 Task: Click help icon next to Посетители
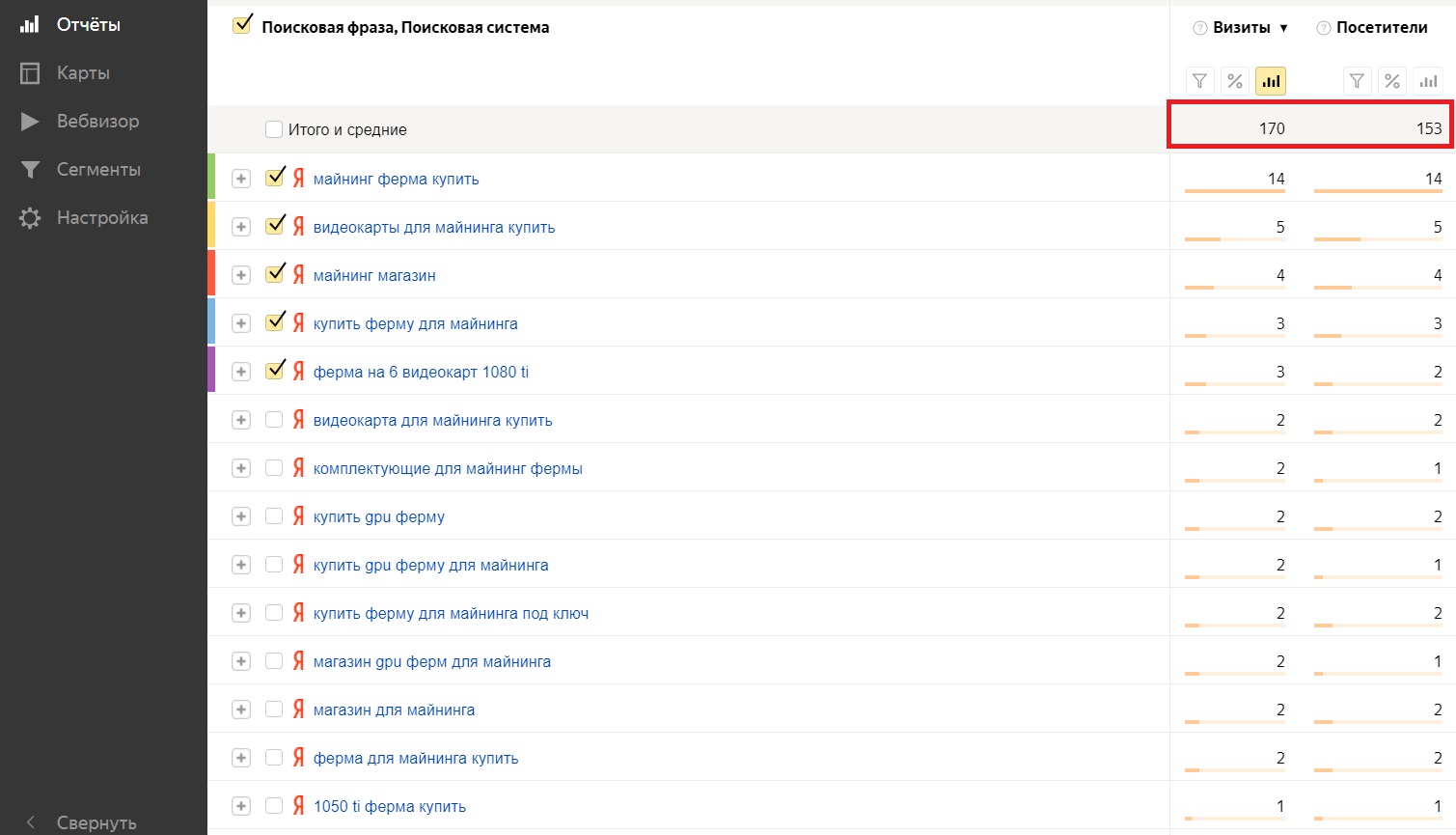[1324, 28]
